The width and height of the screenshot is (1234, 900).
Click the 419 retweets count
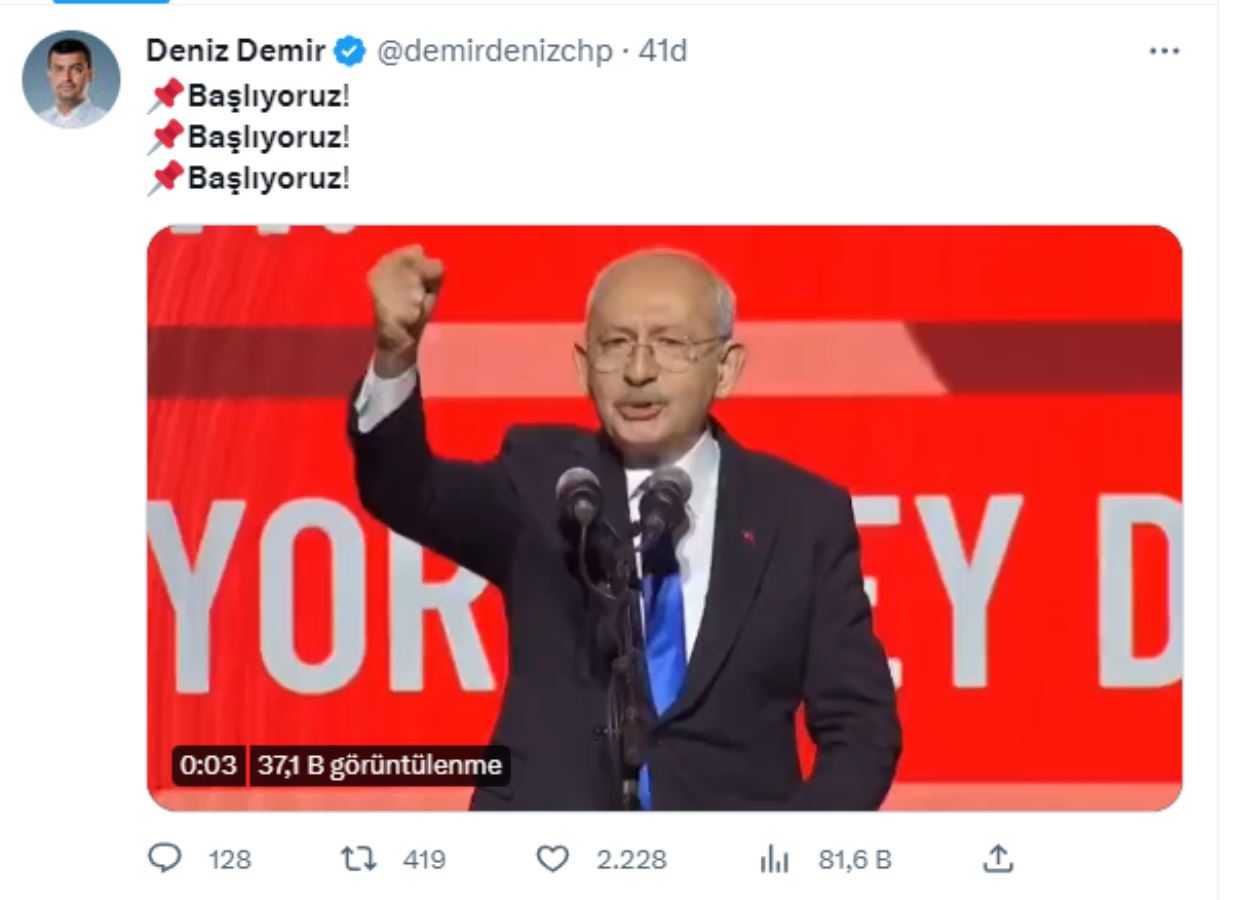click(x=424, y=859)
